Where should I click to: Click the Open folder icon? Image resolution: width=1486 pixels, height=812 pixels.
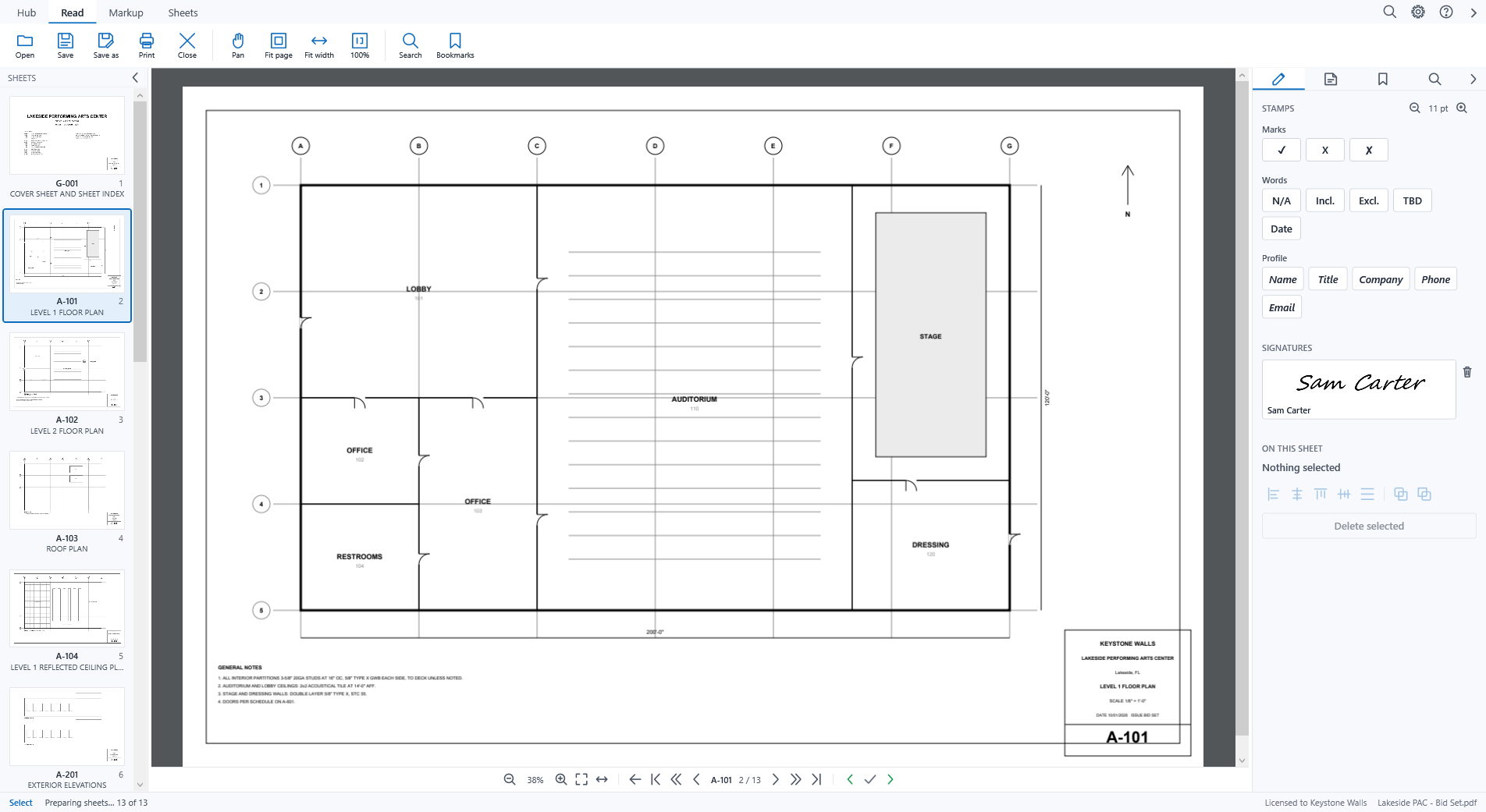(25, 45)
